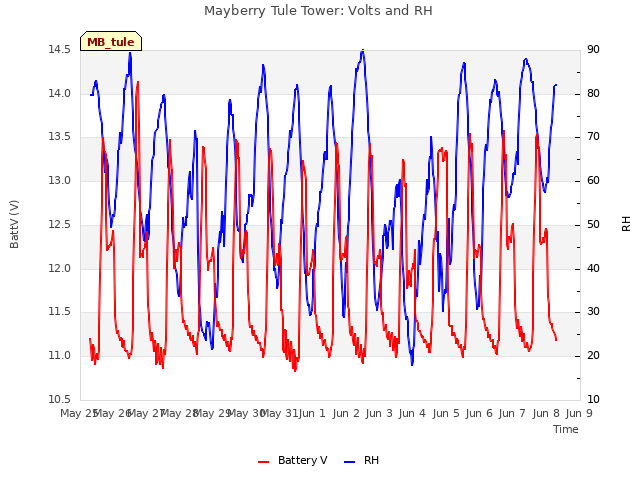Click the 14.0 left axis tick
Image resolution: width=640 pixels, height=480 pixels.
pyautogui.click(x=59, y=93)
